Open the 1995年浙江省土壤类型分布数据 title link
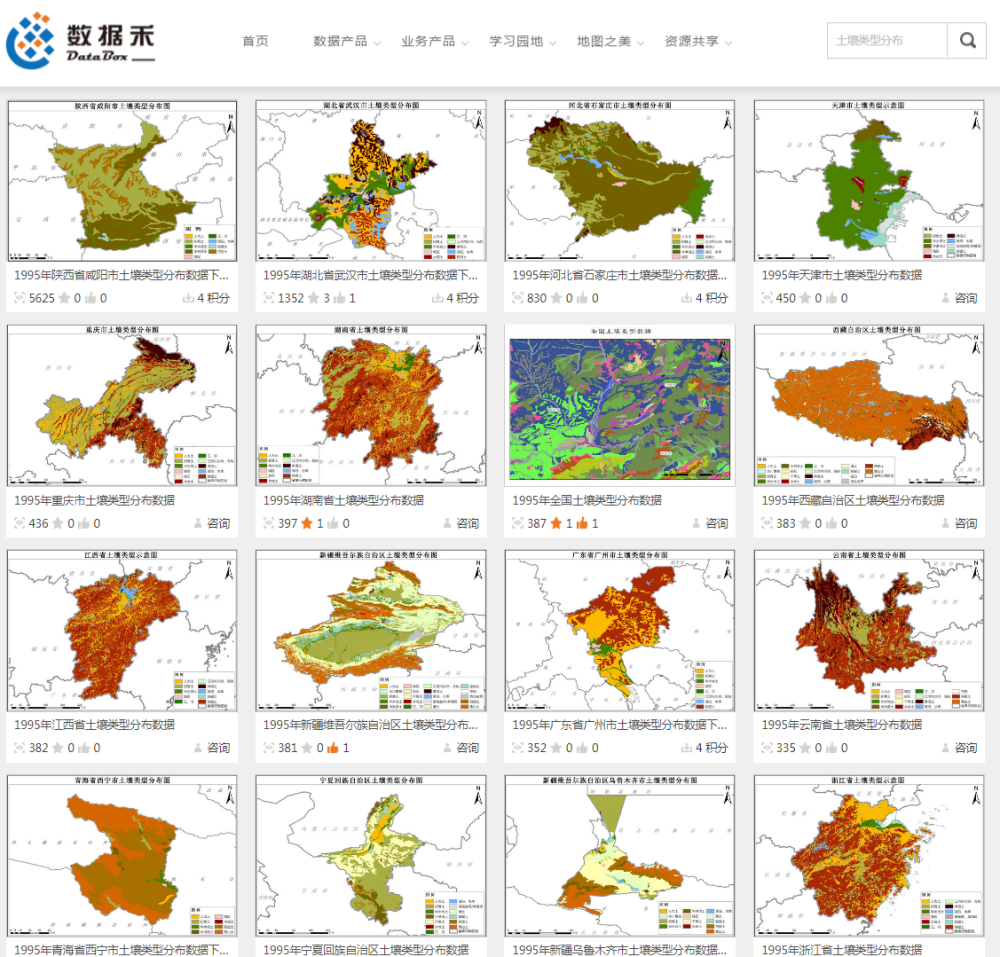 point(842,950)
